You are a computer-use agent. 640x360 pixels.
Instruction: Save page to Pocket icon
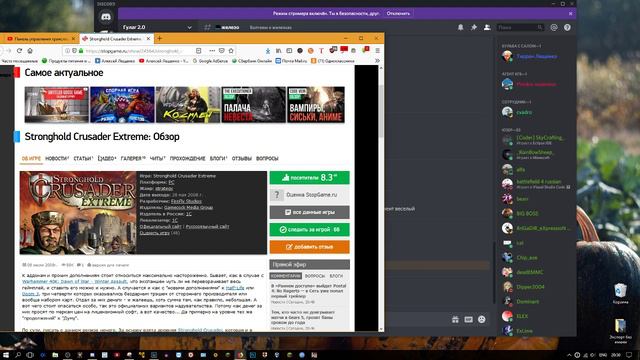tap(222, 51)
